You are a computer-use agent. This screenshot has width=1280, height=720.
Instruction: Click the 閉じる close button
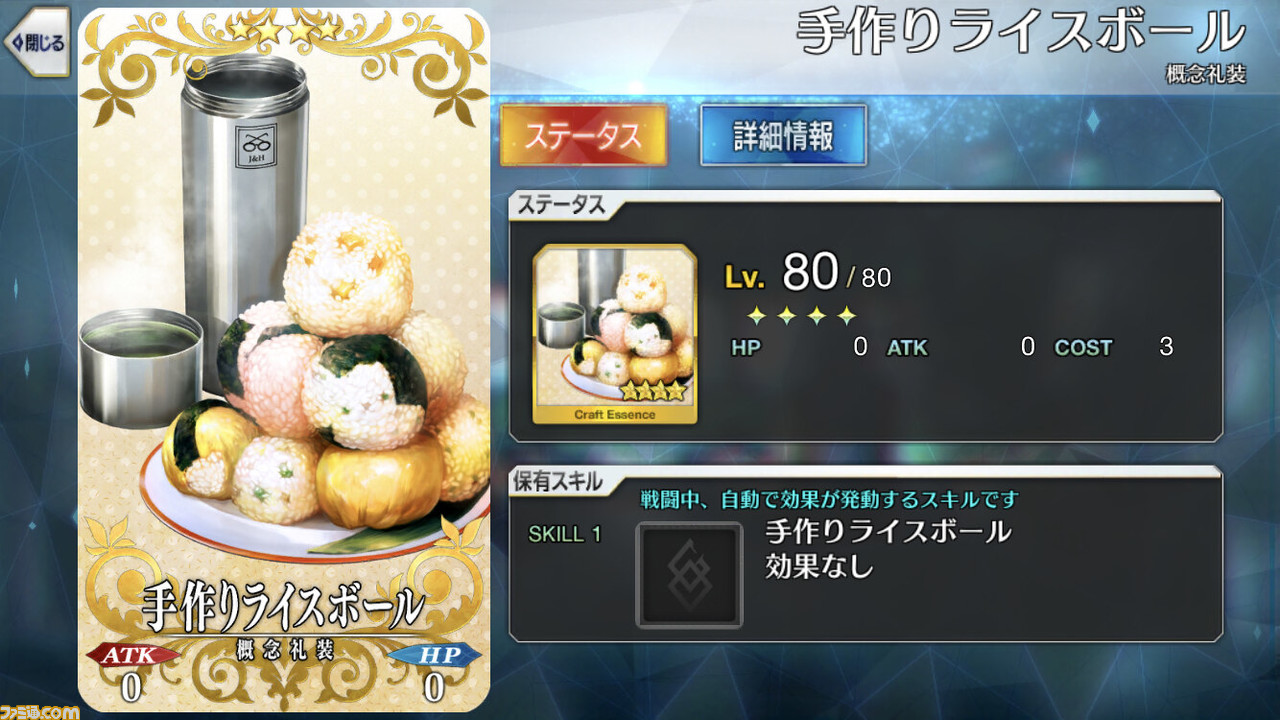[x=35, y=42]
